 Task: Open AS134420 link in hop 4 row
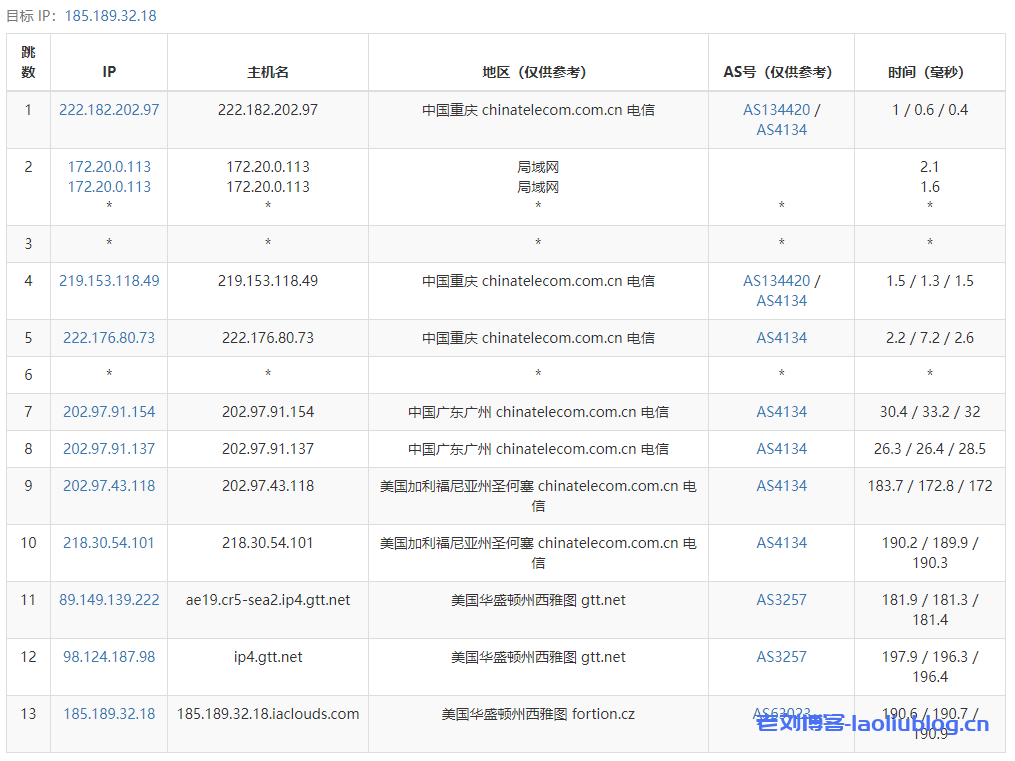776,281
